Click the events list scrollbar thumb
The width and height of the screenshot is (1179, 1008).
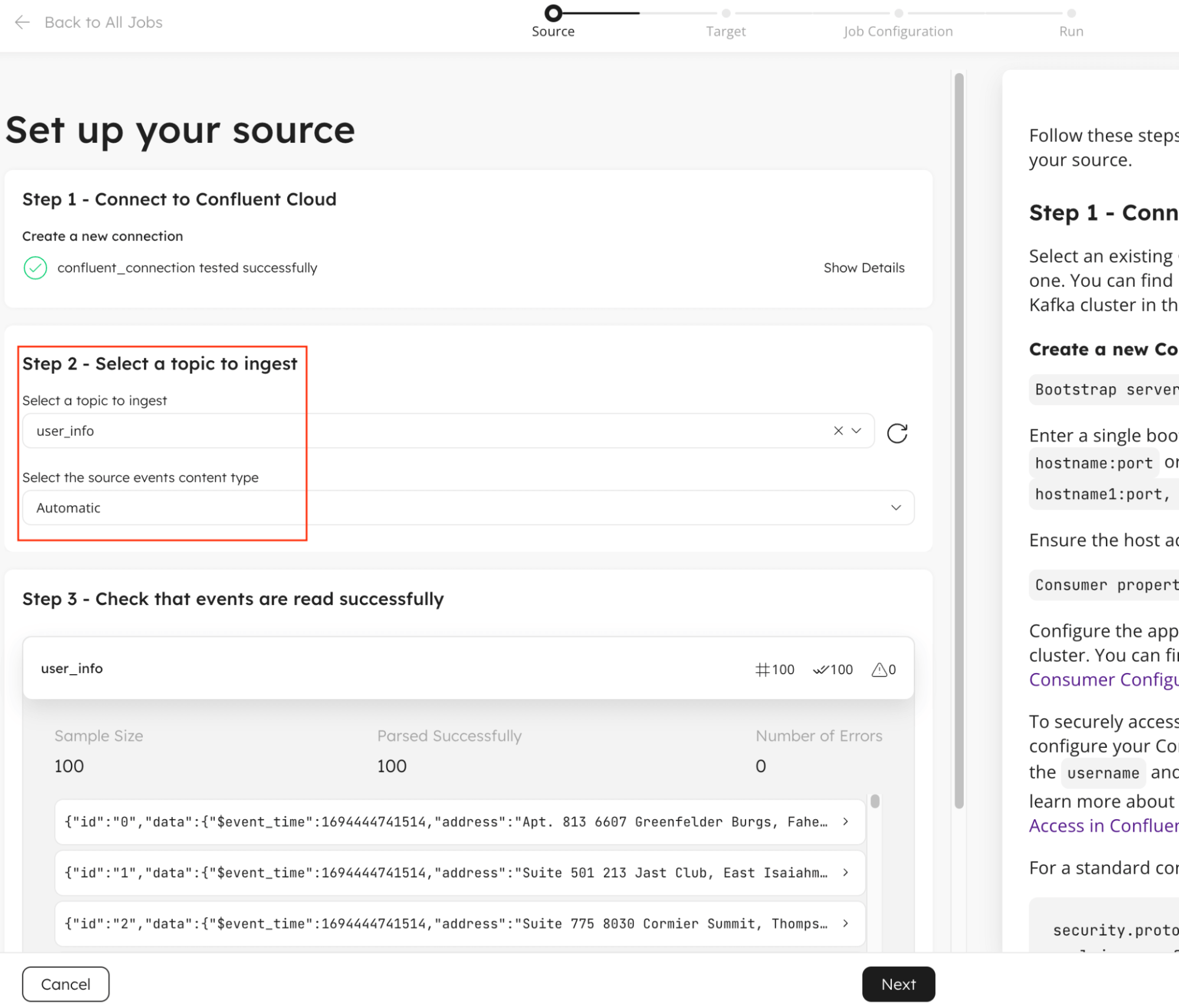click(875, 801)
